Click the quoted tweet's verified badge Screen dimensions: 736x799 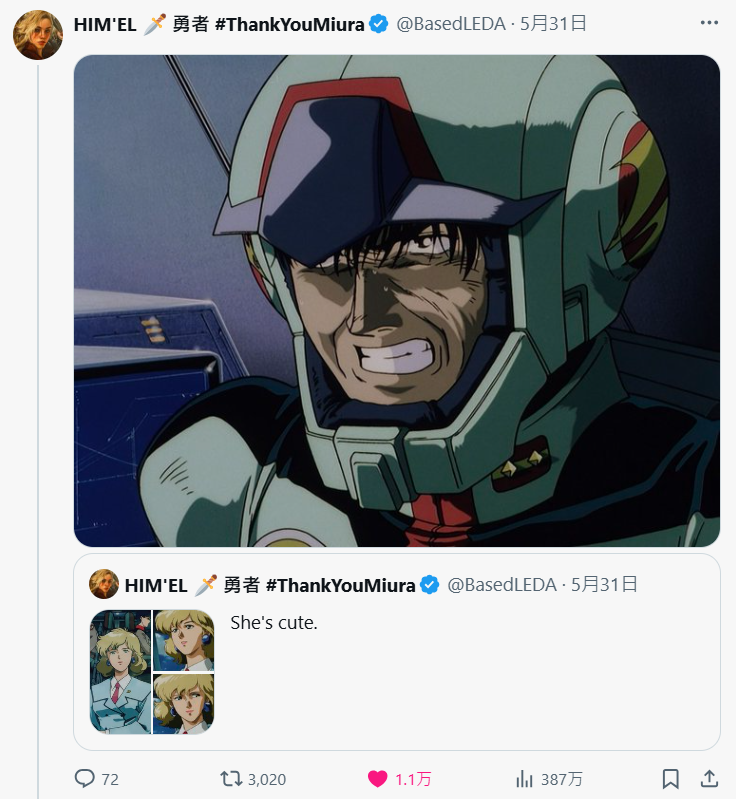click(x=429, y=585)
